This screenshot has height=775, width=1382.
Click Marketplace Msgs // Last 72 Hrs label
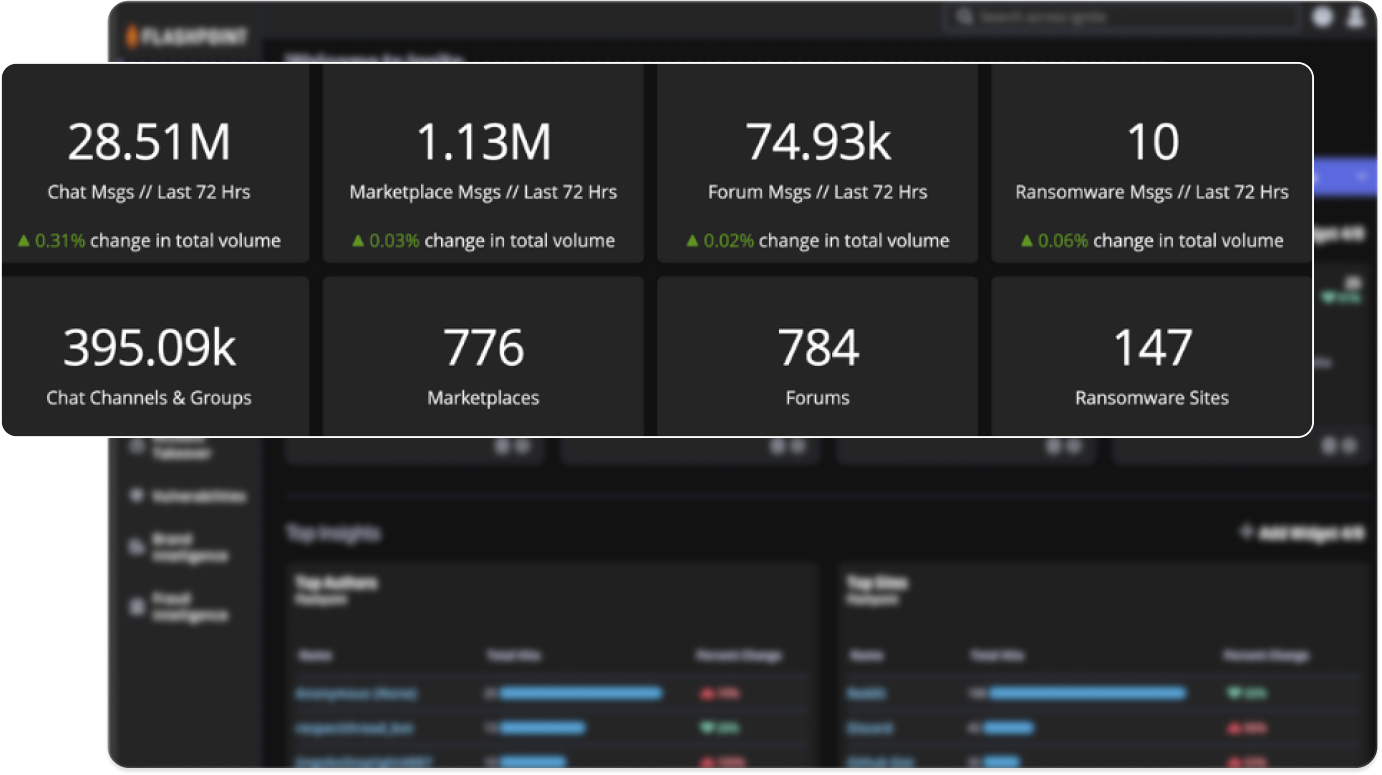click(x=483, y=192)
